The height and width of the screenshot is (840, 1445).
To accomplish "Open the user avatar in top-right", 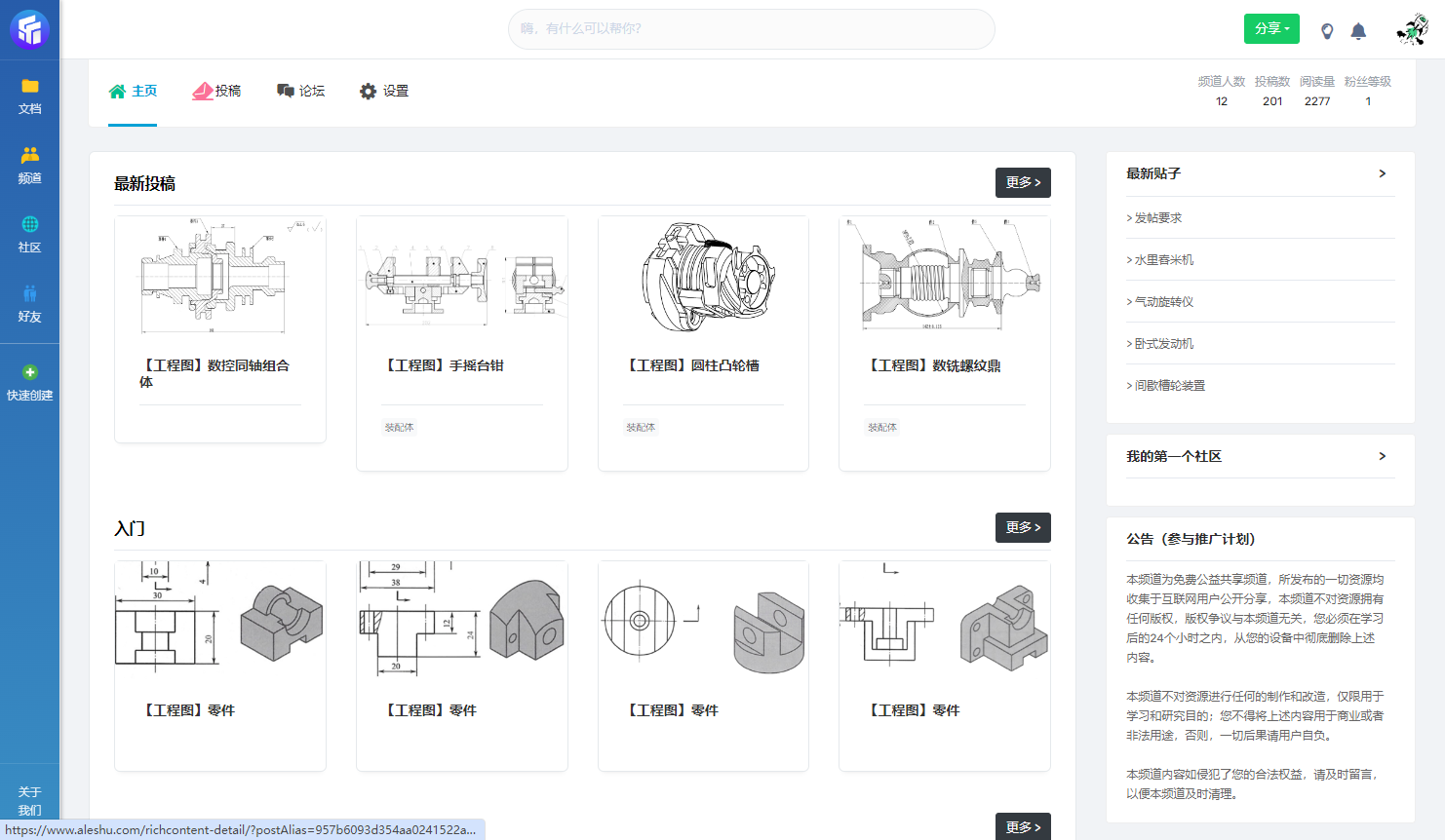I will pyautogui.click(x=1411, y=30).
